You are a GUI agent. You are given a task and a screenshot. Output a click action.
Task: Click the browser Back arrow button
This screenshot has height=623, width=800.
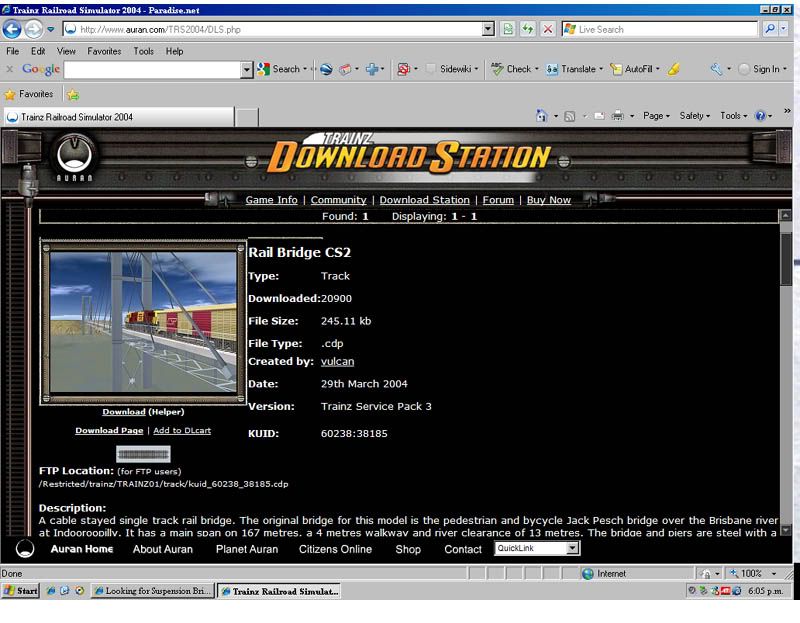(x=12, y=29)
